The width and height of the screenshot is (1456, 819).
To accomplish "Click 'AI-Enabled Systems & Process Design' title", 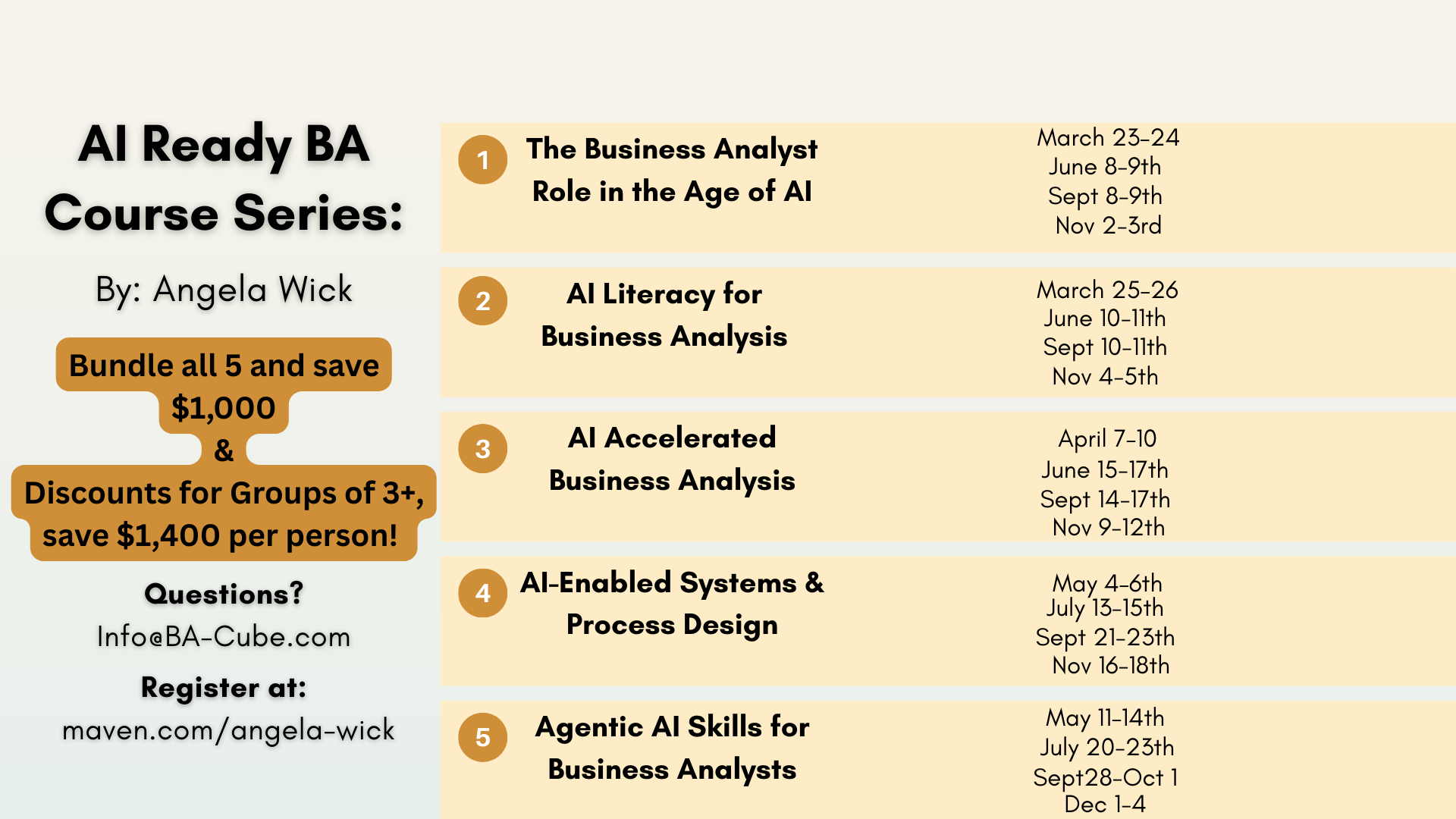I will (672, 604).
